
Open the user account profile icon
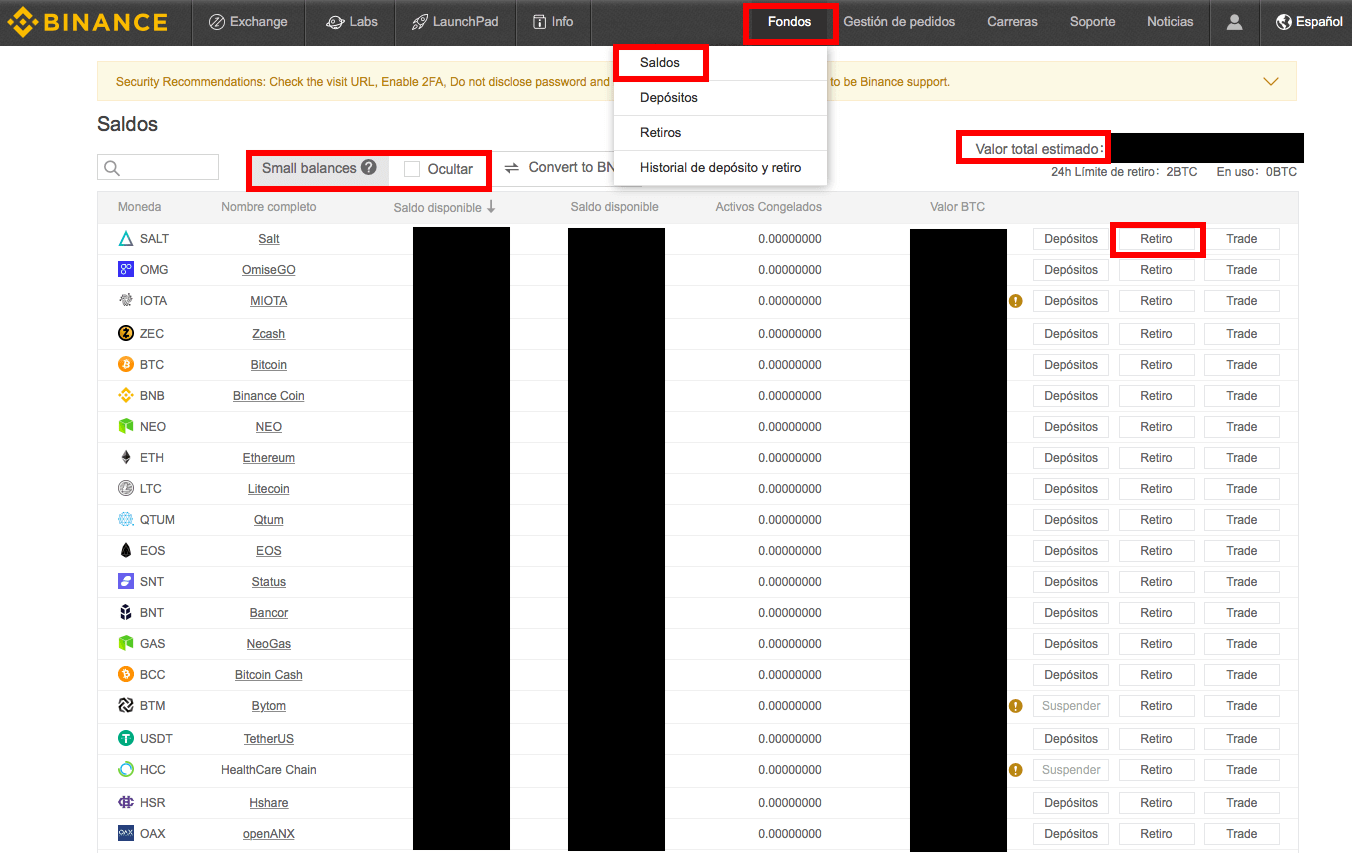1234,22
